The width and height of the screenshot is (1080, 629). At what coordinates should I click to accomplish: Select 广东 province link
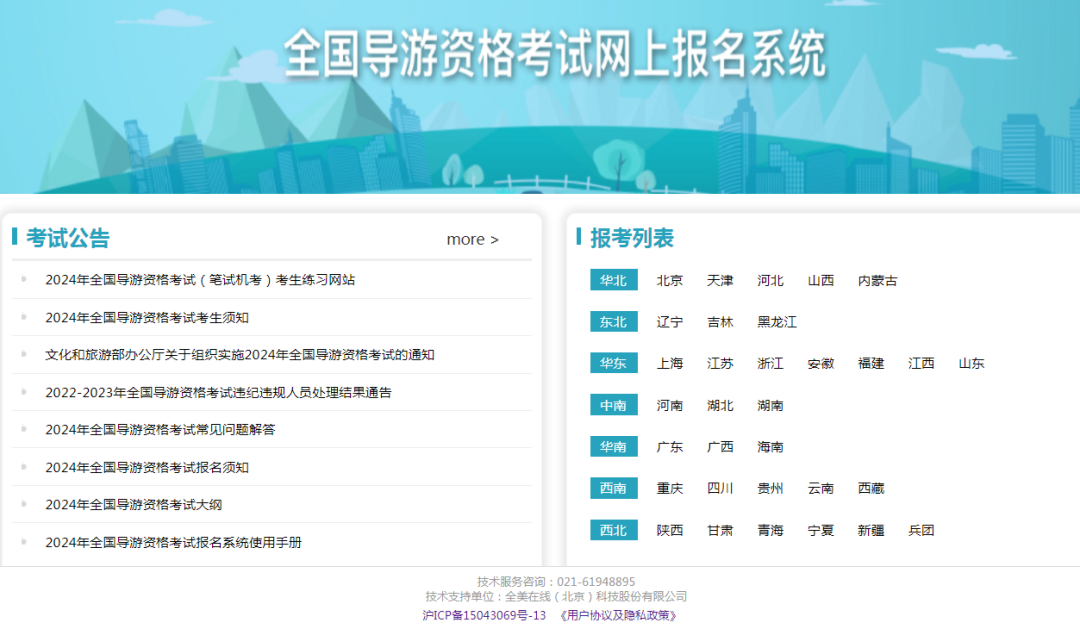pyautogui.click(x=670, y=447)
